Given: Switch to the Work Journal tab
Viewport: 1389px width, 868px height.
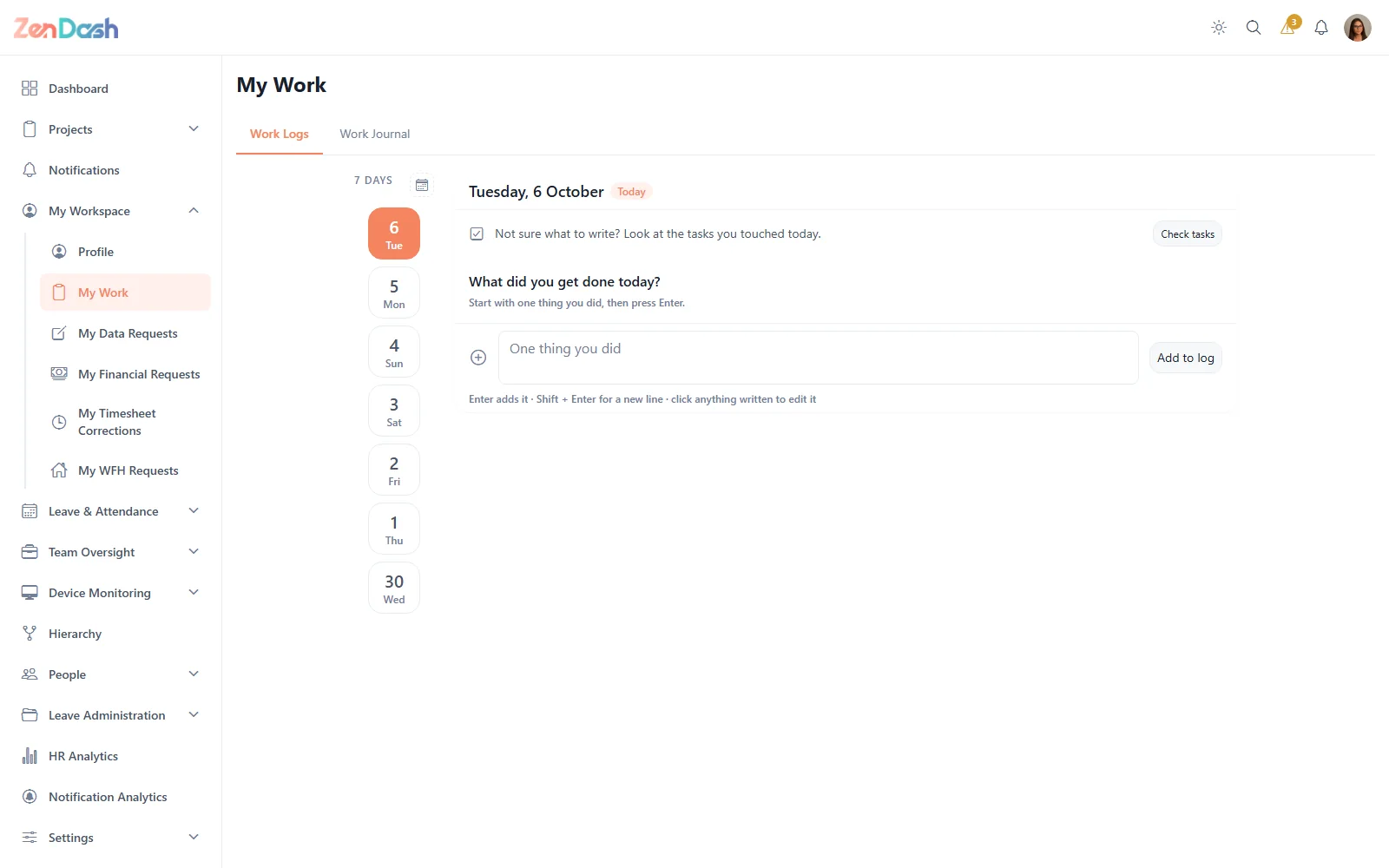Looking at the screenshot, I should 375,134.
